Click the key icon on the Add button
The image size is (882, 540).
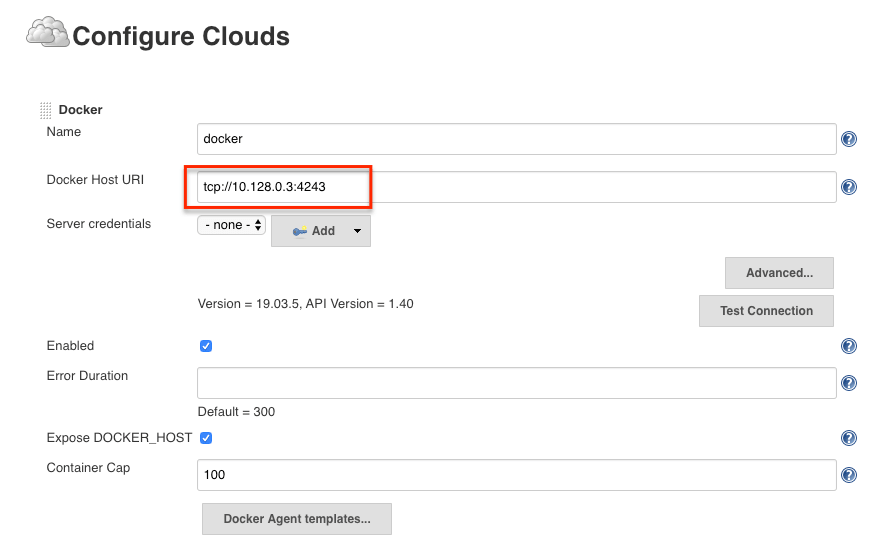tap(299, 231)
